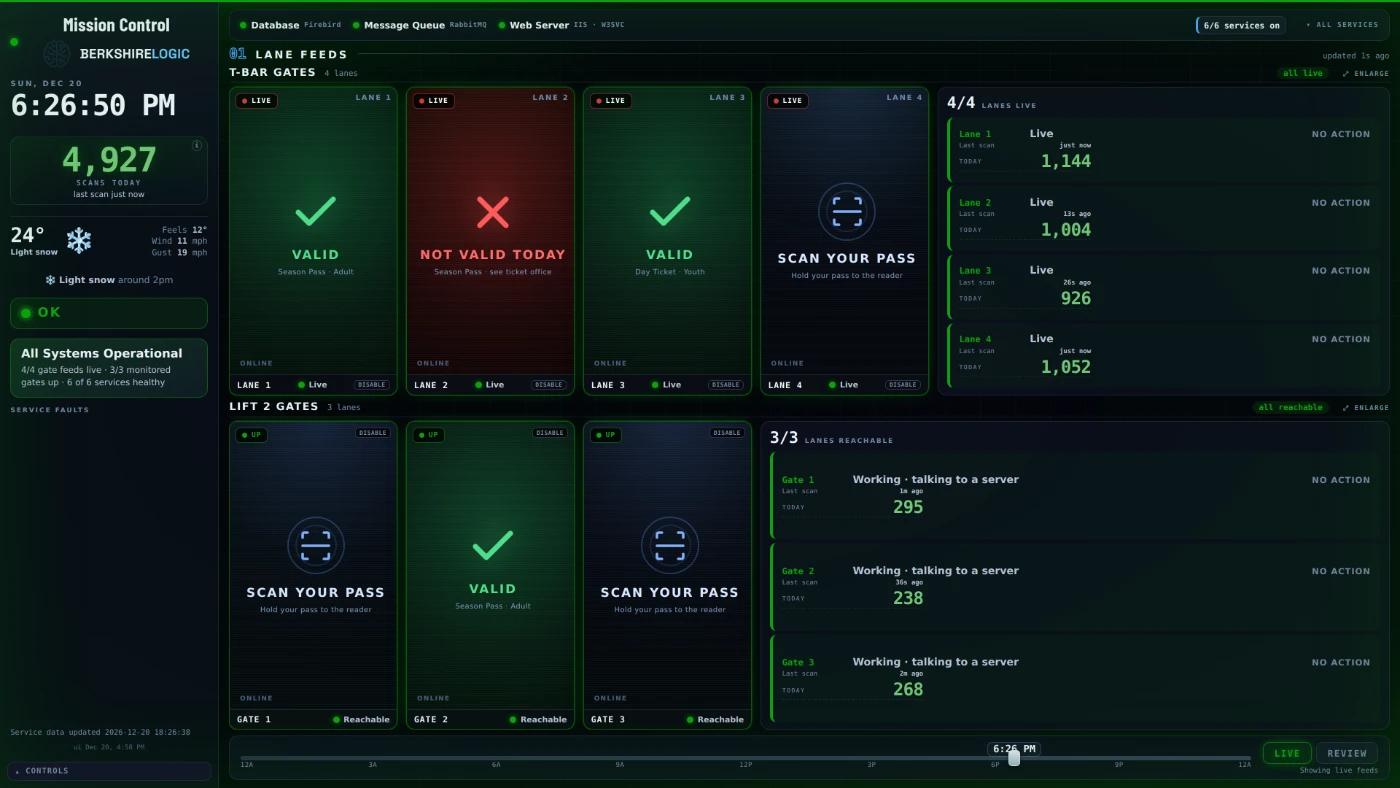1400x788 pixels.
Task: Click the UP badge on Gate 1 feed
Action: tap(252, 435)
